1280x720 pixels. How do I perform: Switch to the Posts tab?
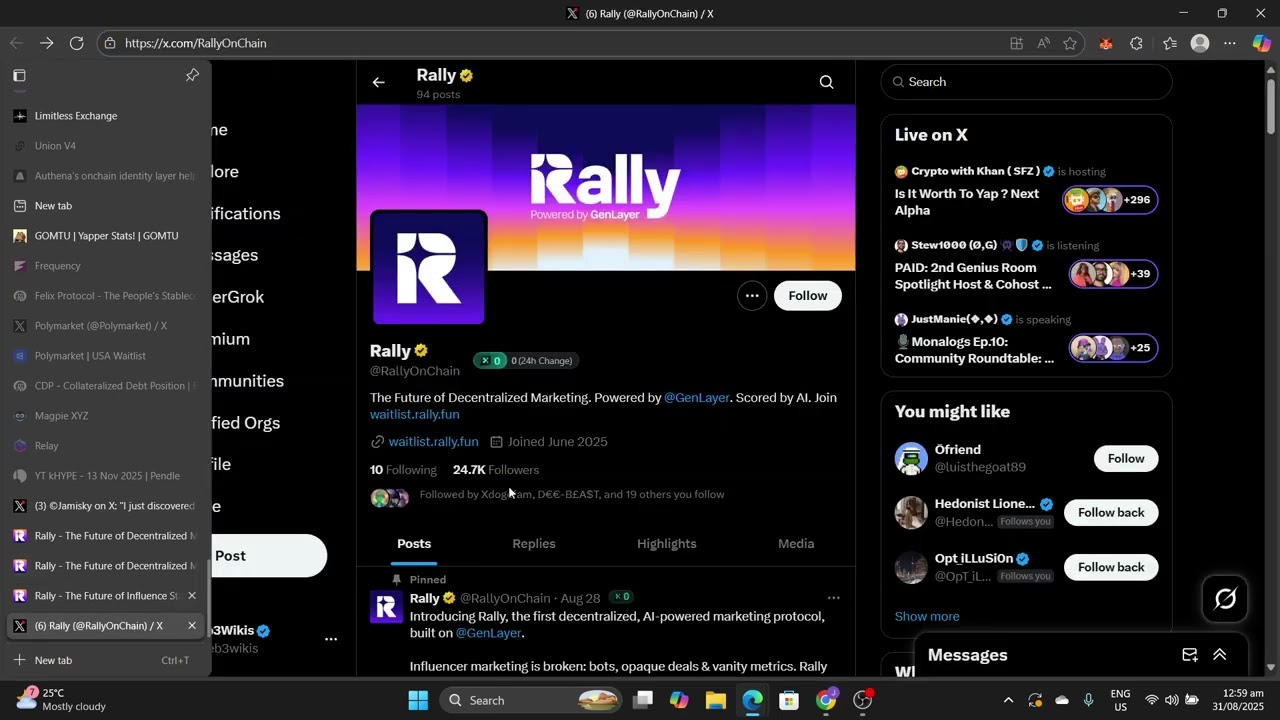click(x=414, y=543)
